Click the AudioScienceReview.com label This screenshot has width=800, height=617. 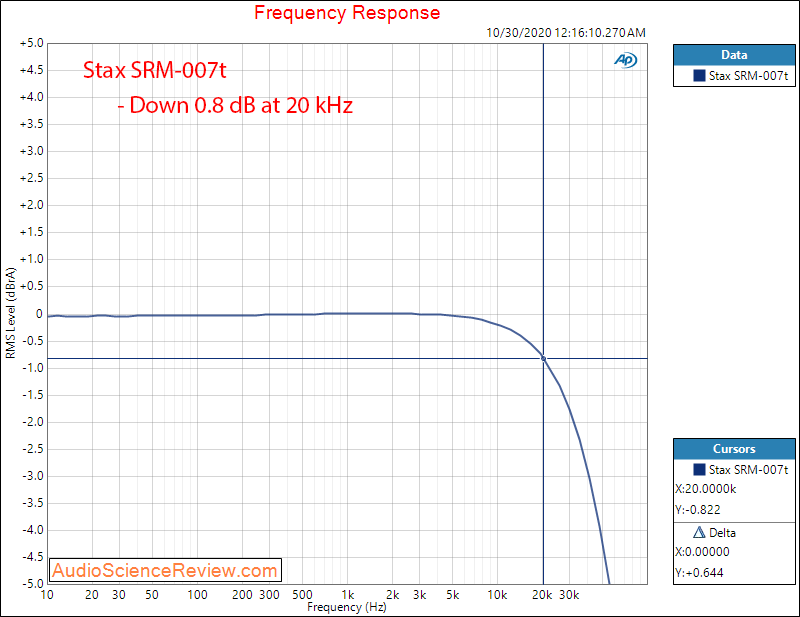pos(165,570)
